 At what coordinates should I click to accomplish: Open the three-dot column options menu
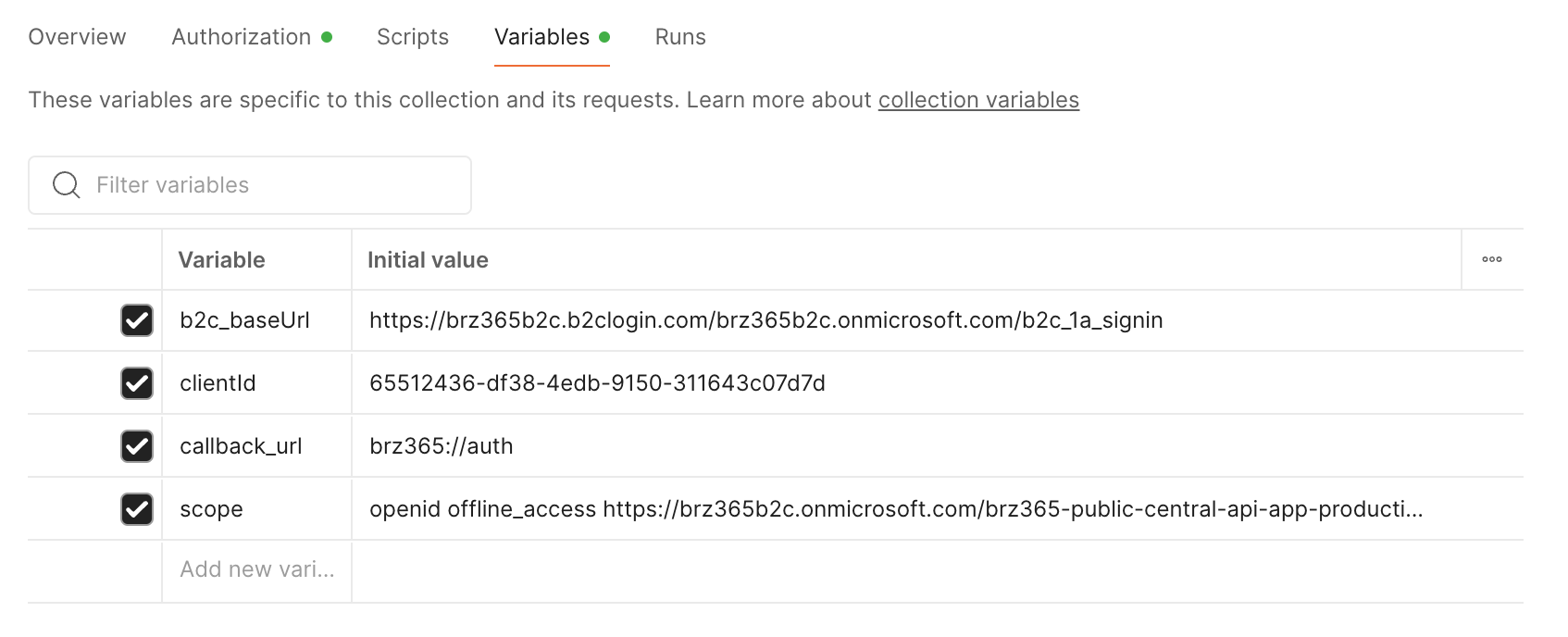[1491, 260]
